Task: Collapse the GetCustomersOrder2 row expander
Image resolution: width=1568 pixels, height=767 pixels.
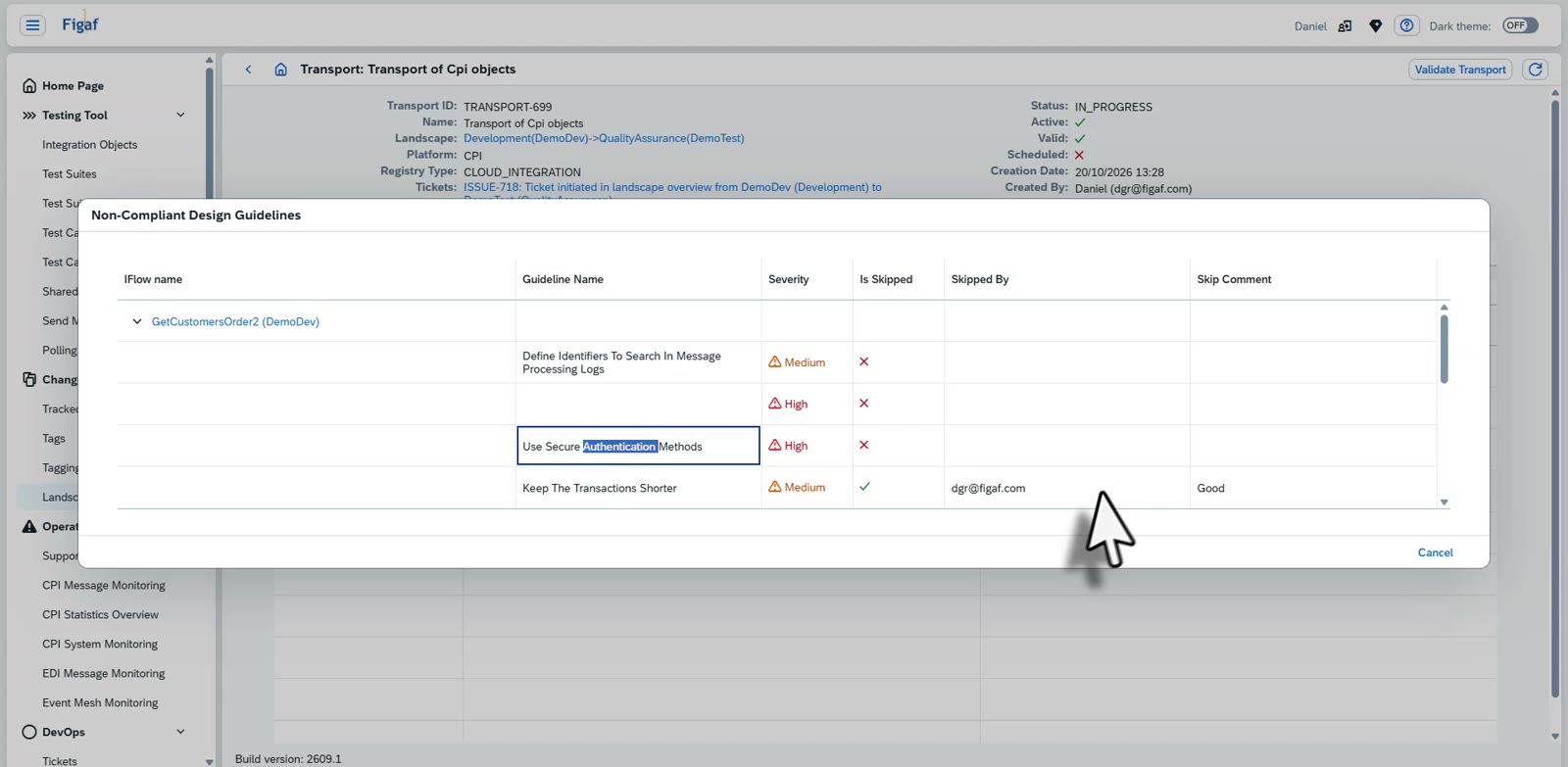Action: [137, 321]
